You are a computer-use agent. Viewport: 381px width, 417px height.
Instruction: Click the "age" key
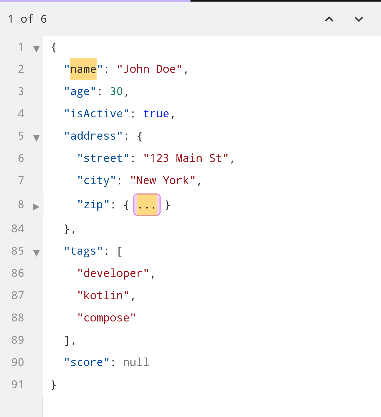coord(80,91)
